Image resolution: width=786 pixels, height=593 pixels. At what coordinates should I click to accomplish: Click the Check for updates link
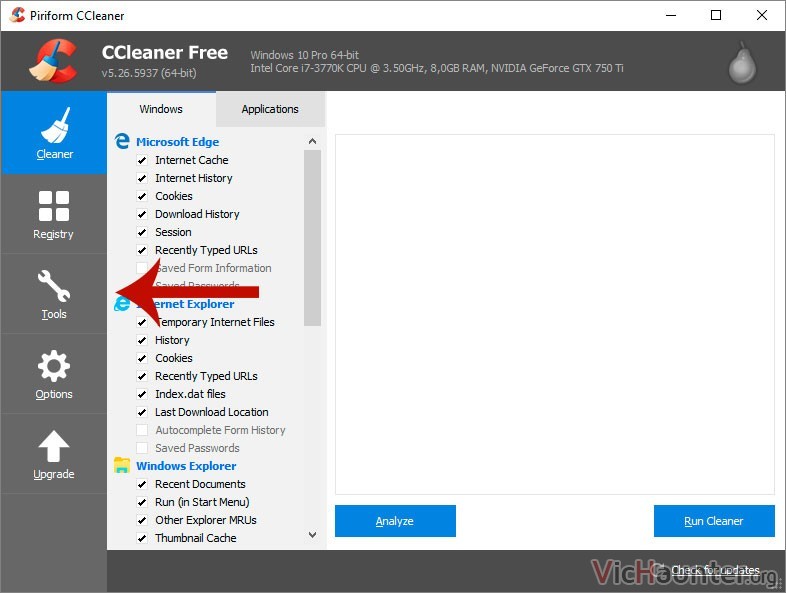(715, 570)
